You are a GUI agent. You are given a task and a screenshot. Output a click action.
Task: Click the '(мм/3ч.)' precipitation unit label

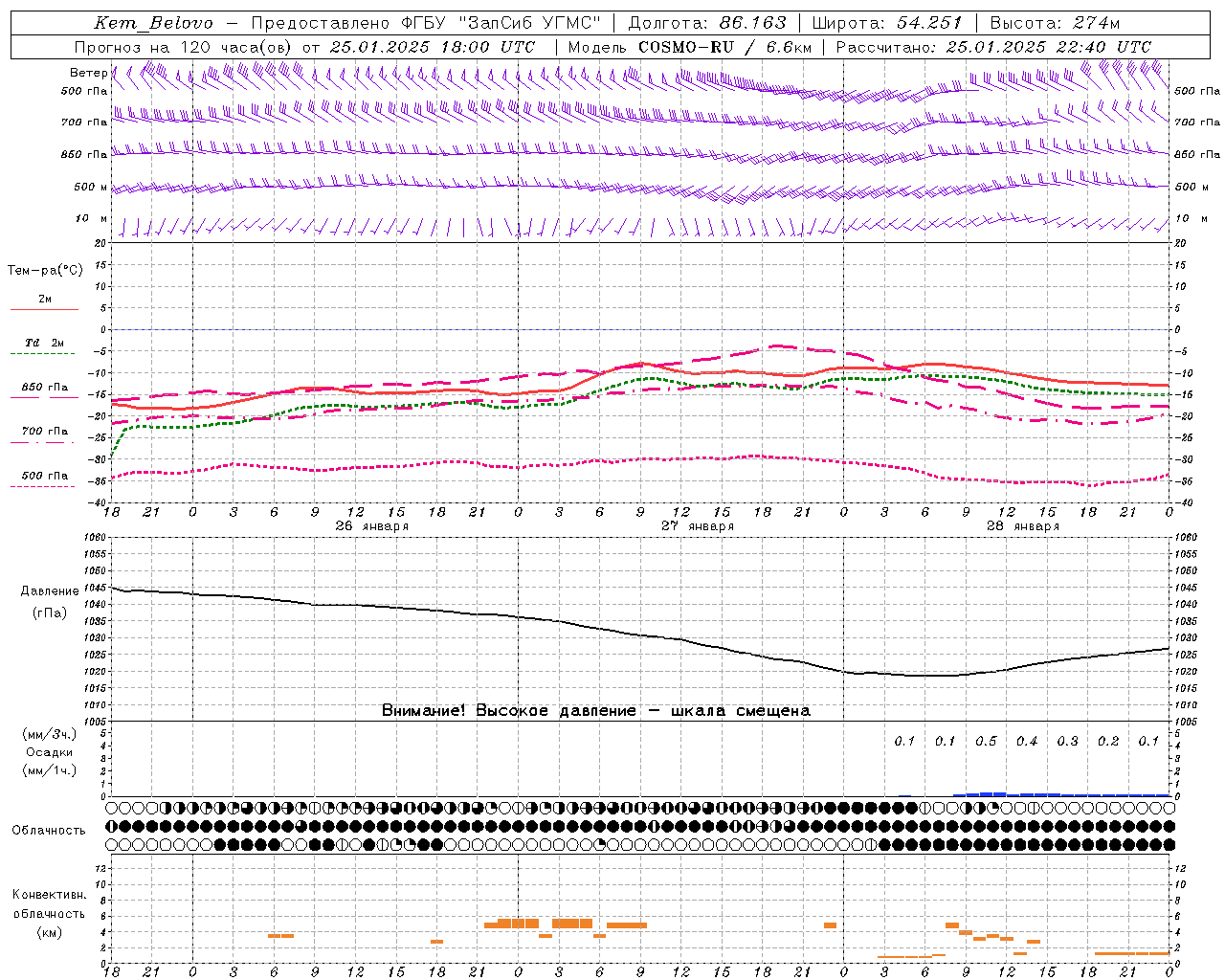point(49,734)
